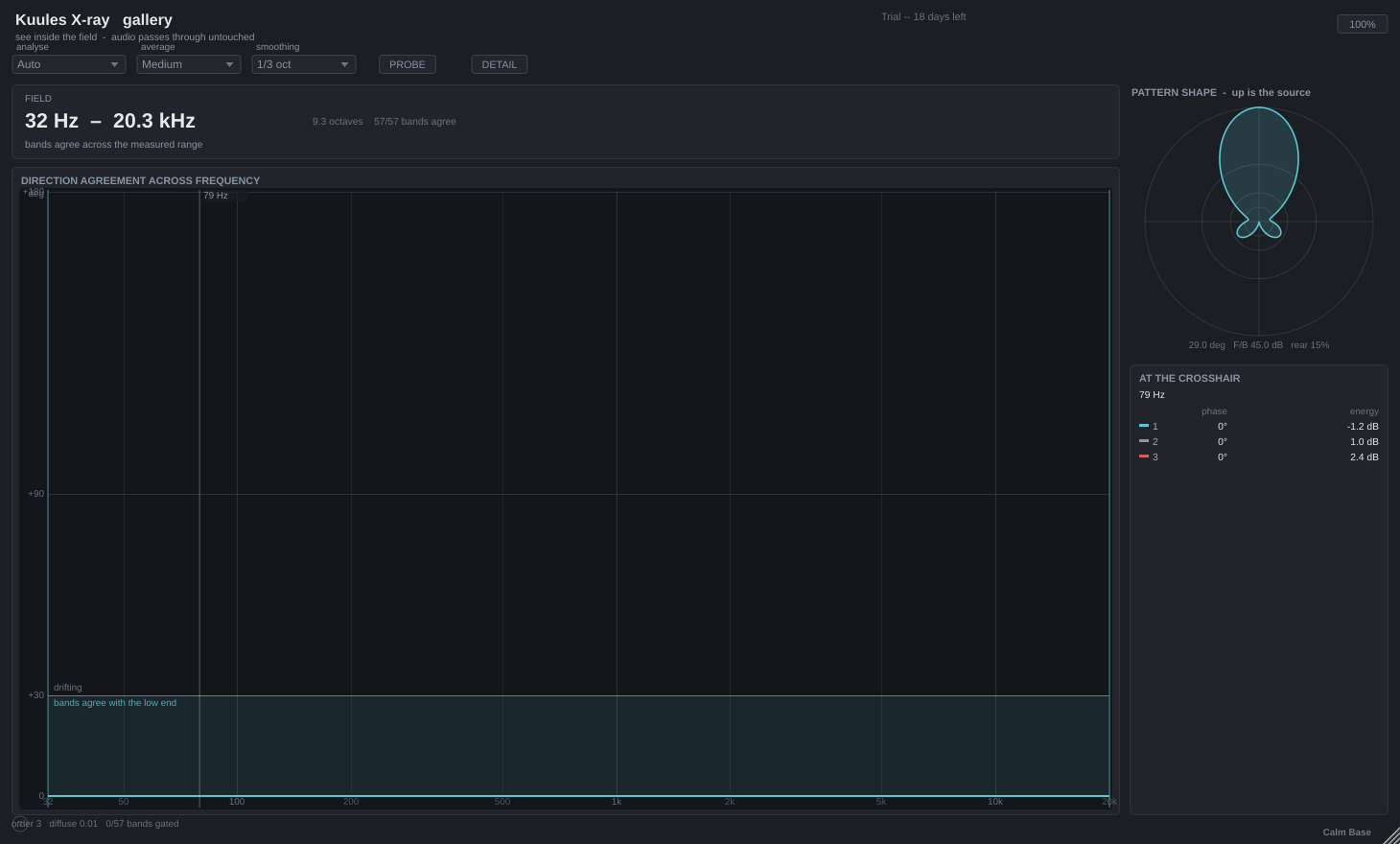
Task: Open the average dropdown set to Medium
Action: [x=189, y=64]
